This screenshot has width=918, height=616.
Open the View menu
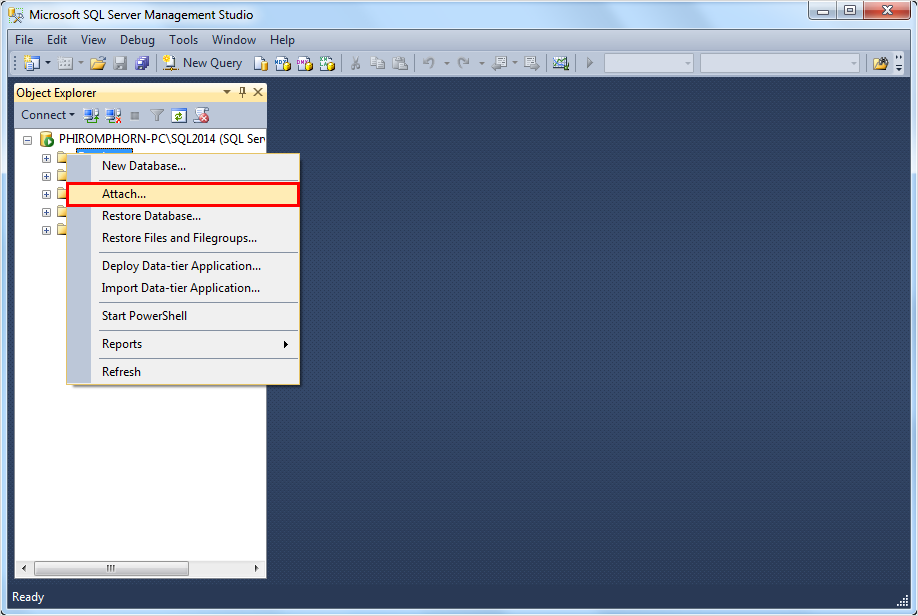94,40
